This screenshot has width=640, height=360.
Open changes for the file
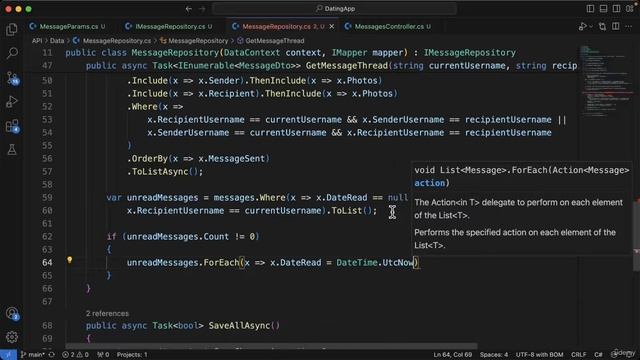pos(602,27)
